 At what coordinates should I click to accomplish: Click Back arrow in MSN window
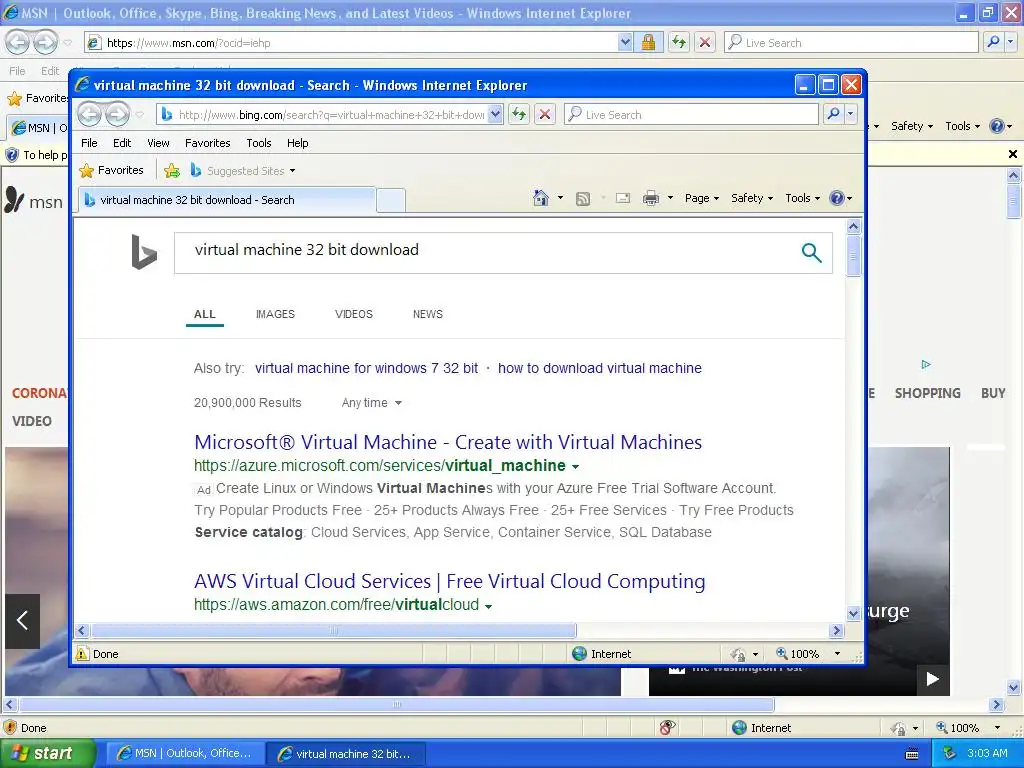coord(18,42)
